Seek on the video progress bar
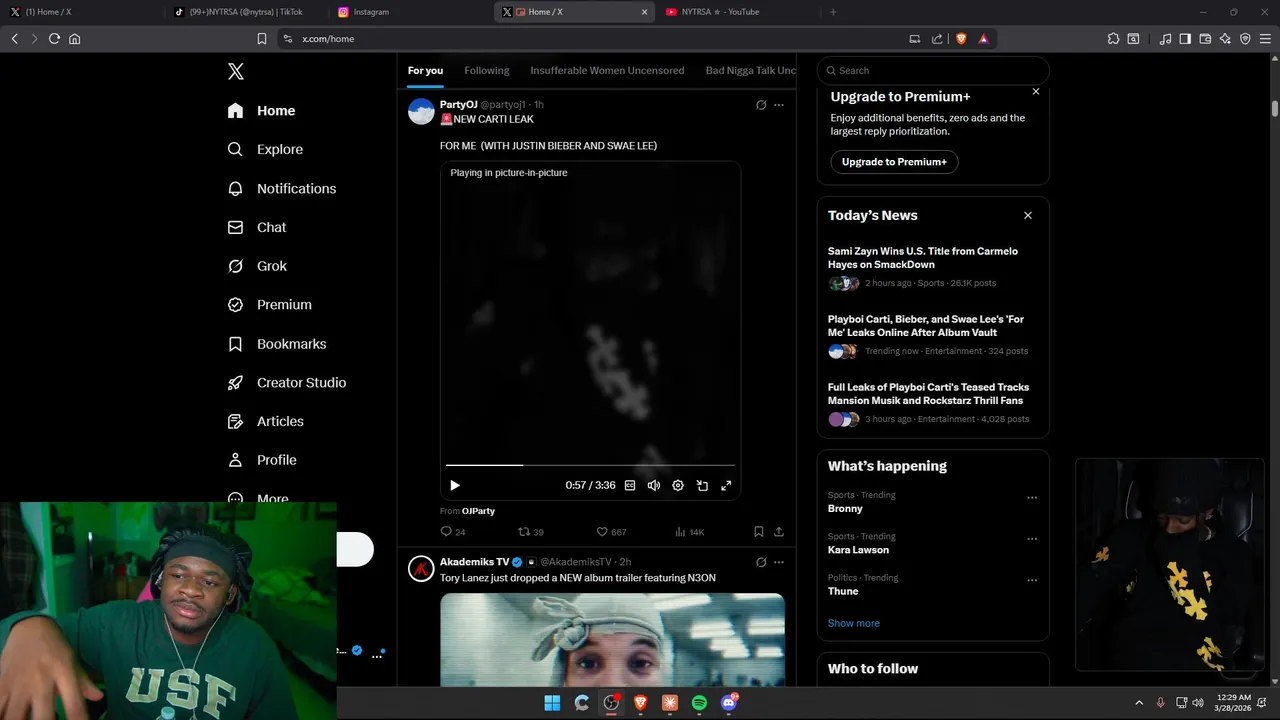 590,465
